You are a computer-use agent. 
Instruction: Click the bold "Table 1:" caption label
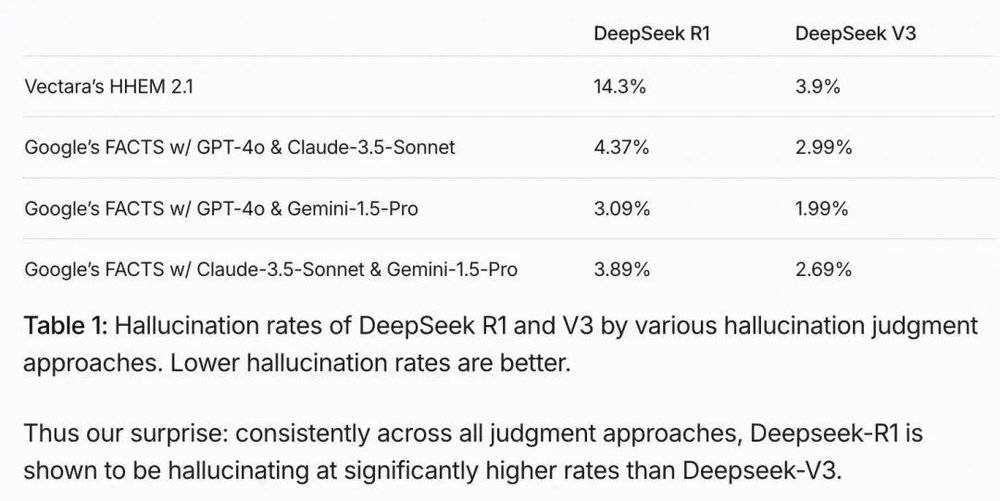click(x=63, y=325)
